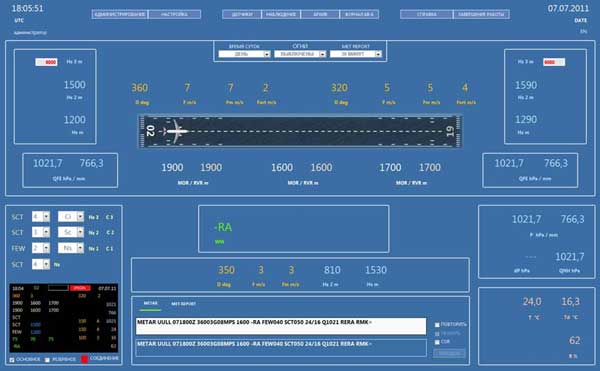This screenshot has height=371, width=600.
Task: Click the -RA present weather indicator
Action: coord(223,227)
